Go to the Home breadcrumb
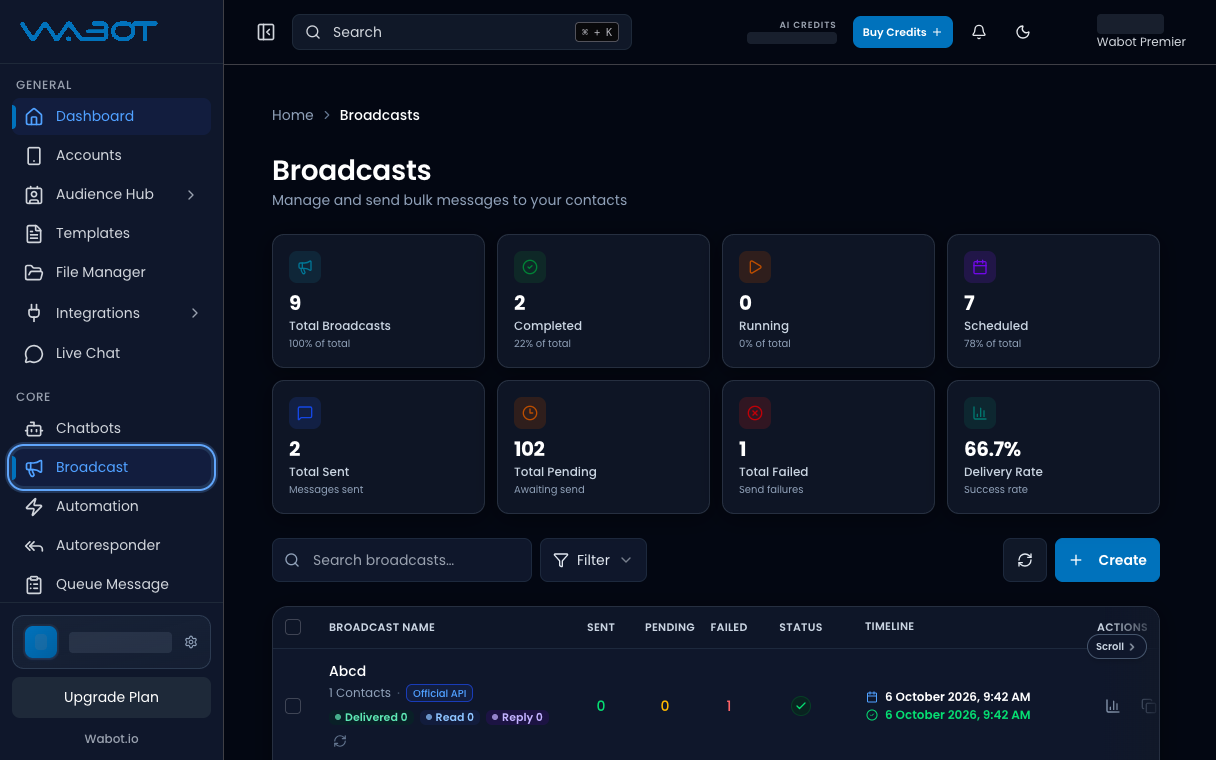The height and width of the screenshot is (760, 1216). coord(292,115)
